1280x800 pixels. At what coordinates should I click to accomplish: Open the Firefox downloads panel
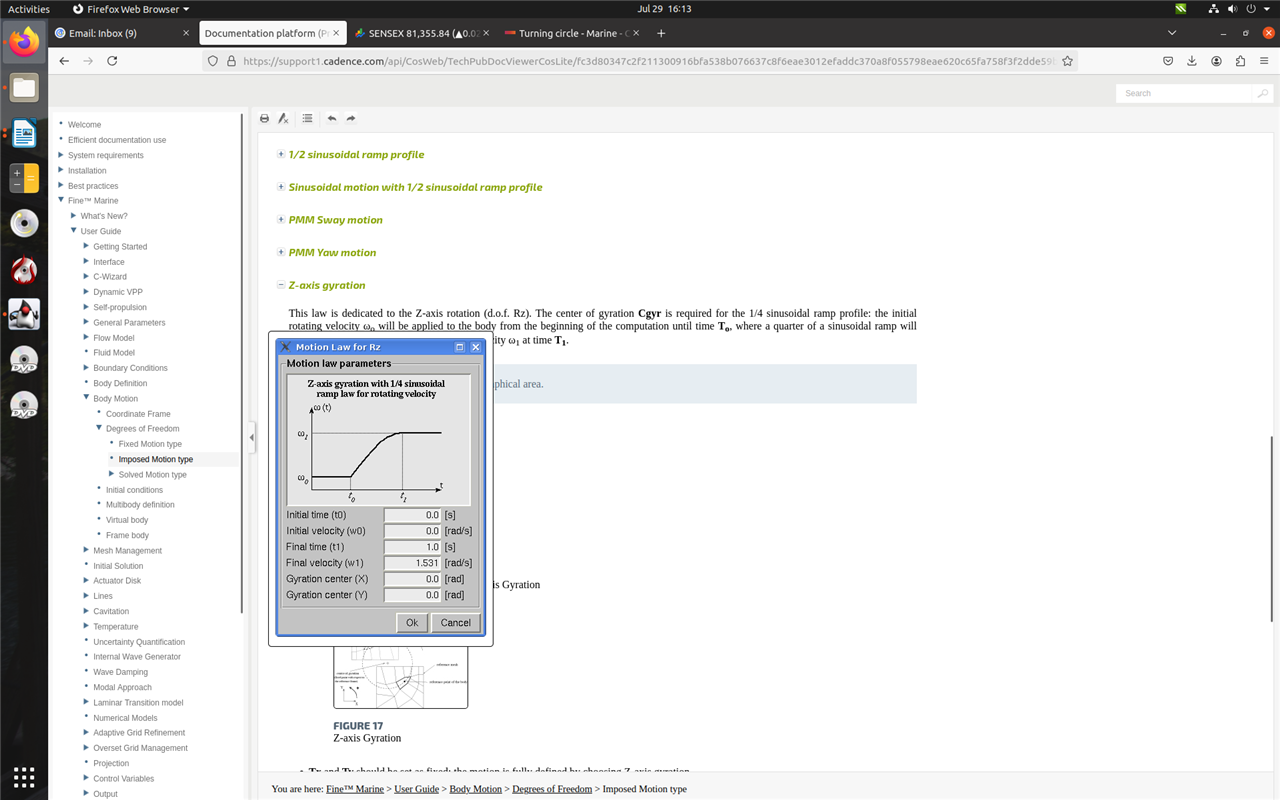[x=1192, y=61]
